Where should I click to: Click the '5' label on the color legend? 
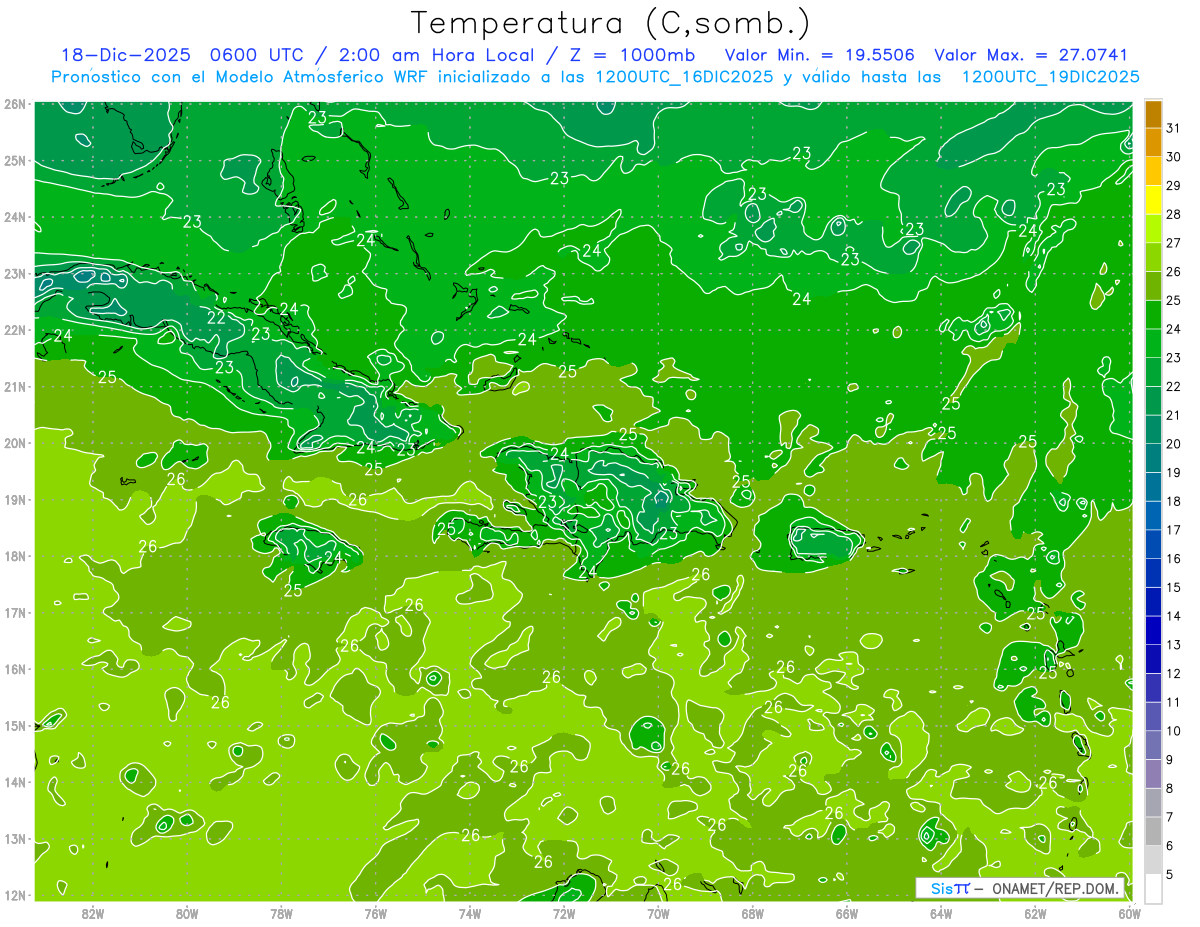(x=1170, y=875)
